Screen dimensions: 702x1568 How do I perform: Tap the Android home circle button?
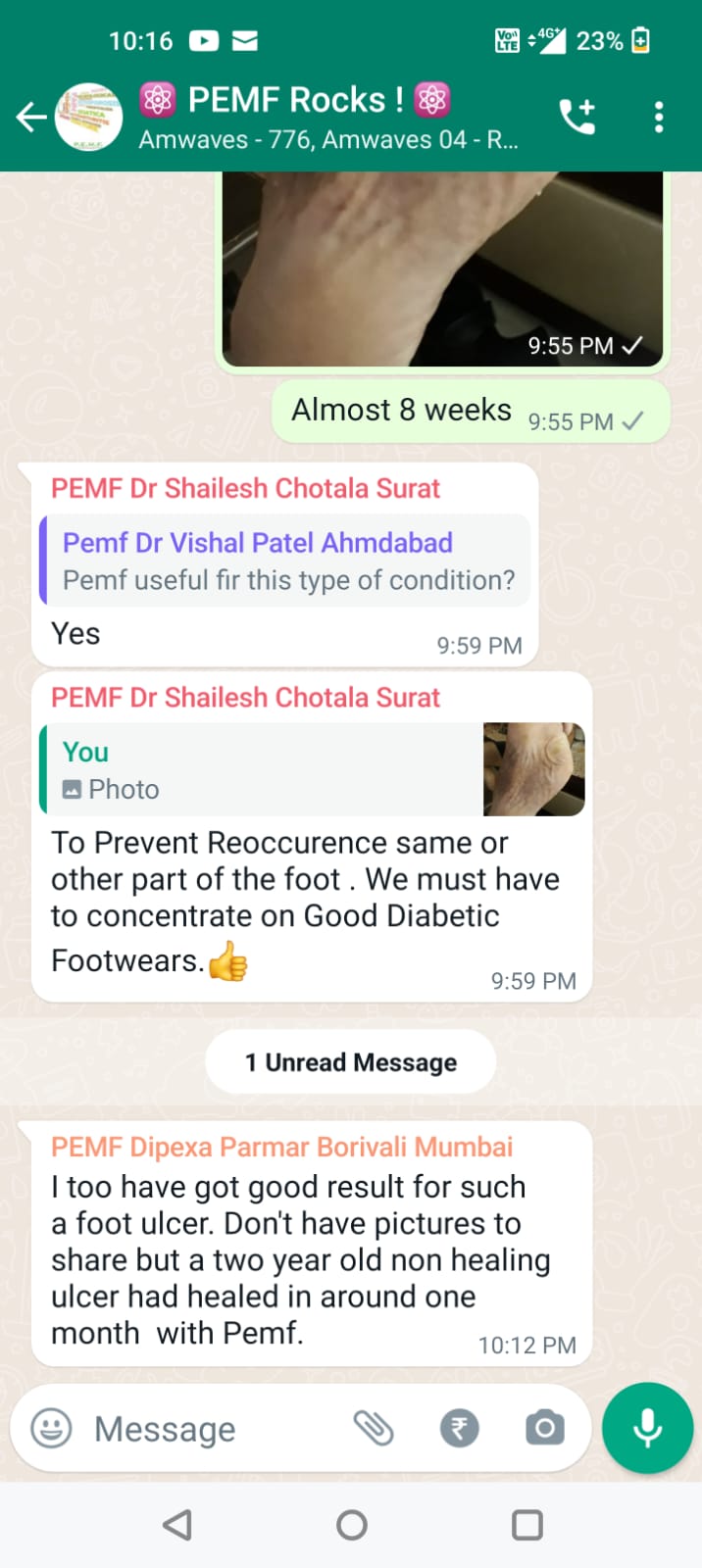click(351, 1525)
